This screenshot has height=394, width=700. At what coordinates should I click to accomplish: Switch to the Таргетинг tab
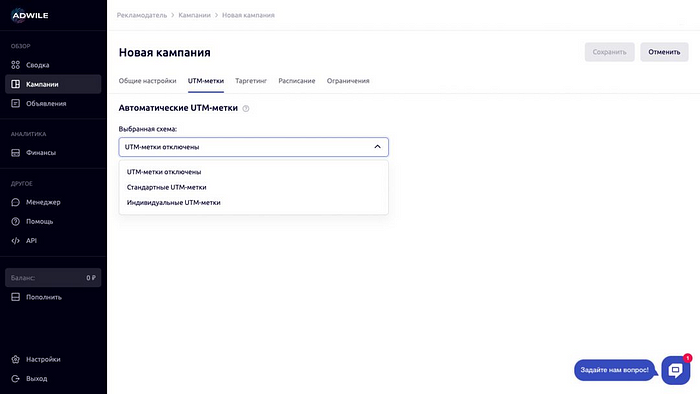point(251,81)
